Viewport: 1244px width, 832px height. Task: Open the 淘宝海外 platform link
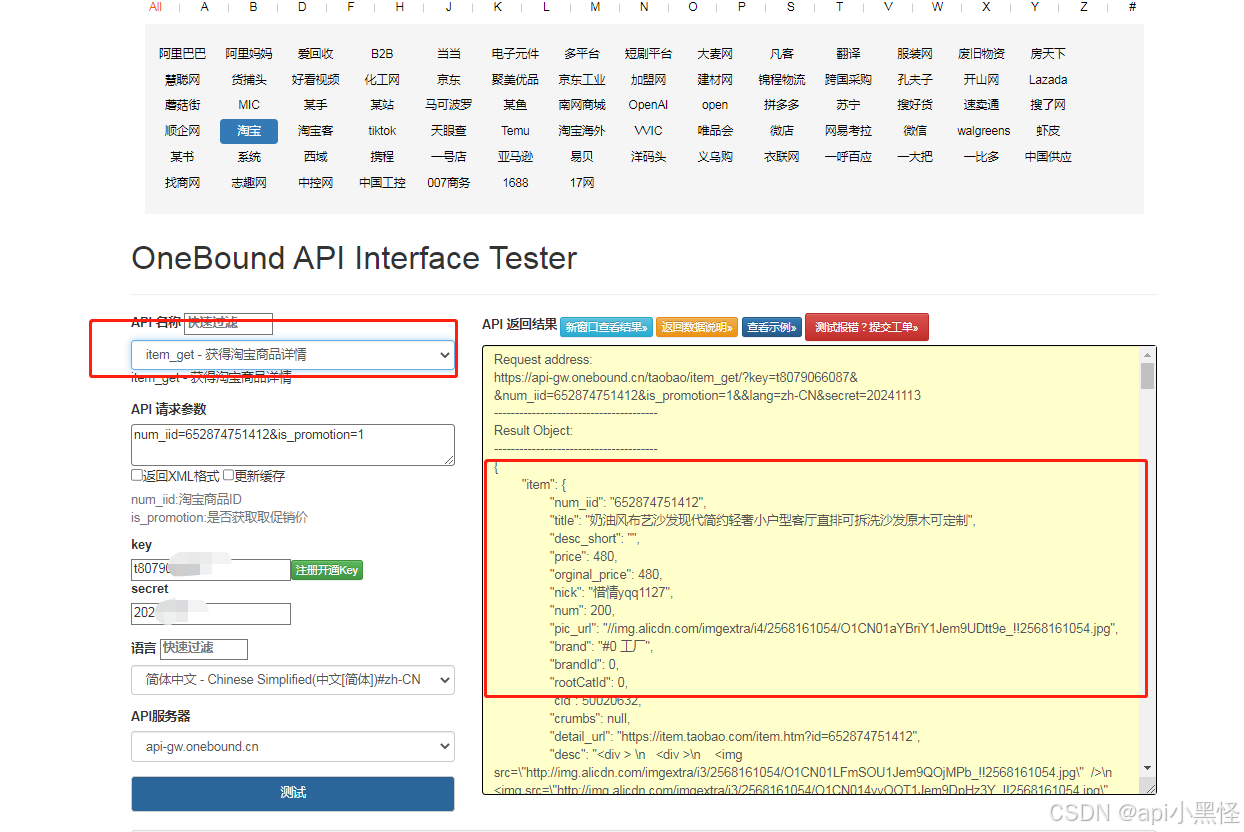[x=582, y=131]
